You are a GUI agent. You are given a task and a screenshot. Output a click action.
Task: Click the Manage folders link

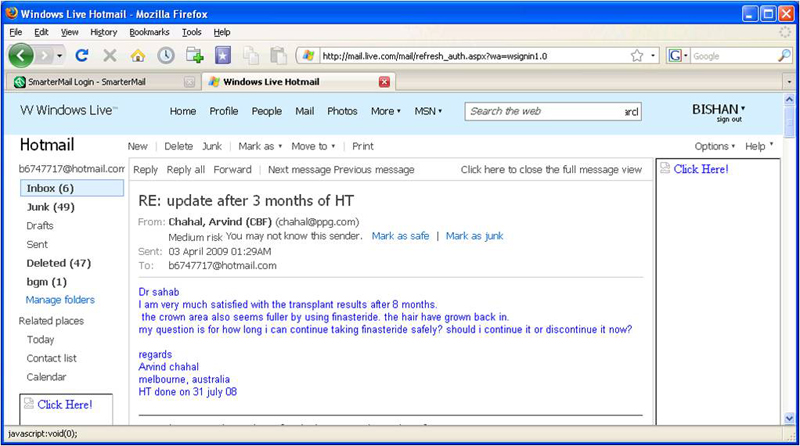[x=60, y=300]
